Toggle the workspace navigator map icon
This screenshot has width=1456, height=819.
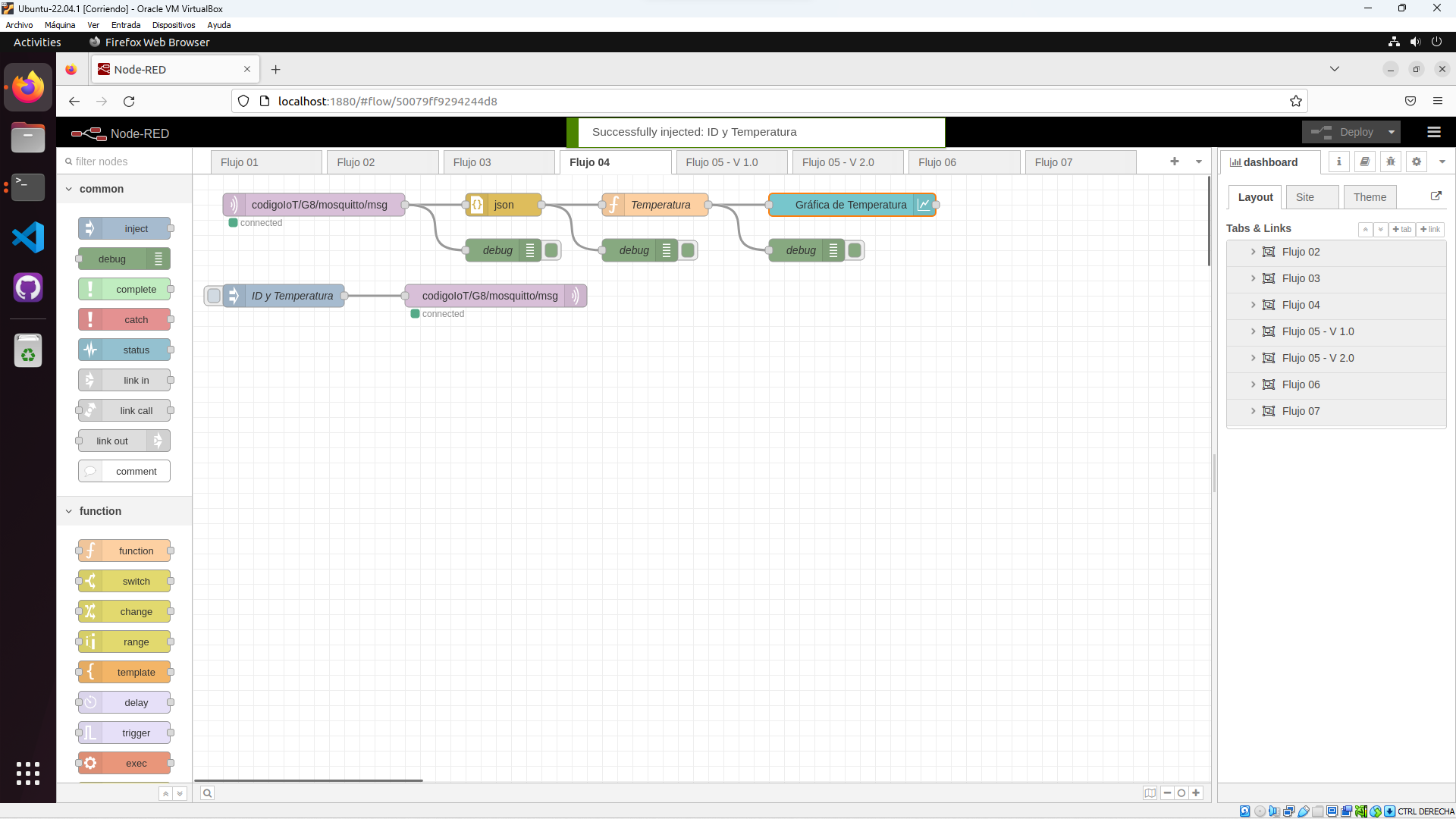[1150, 793]
